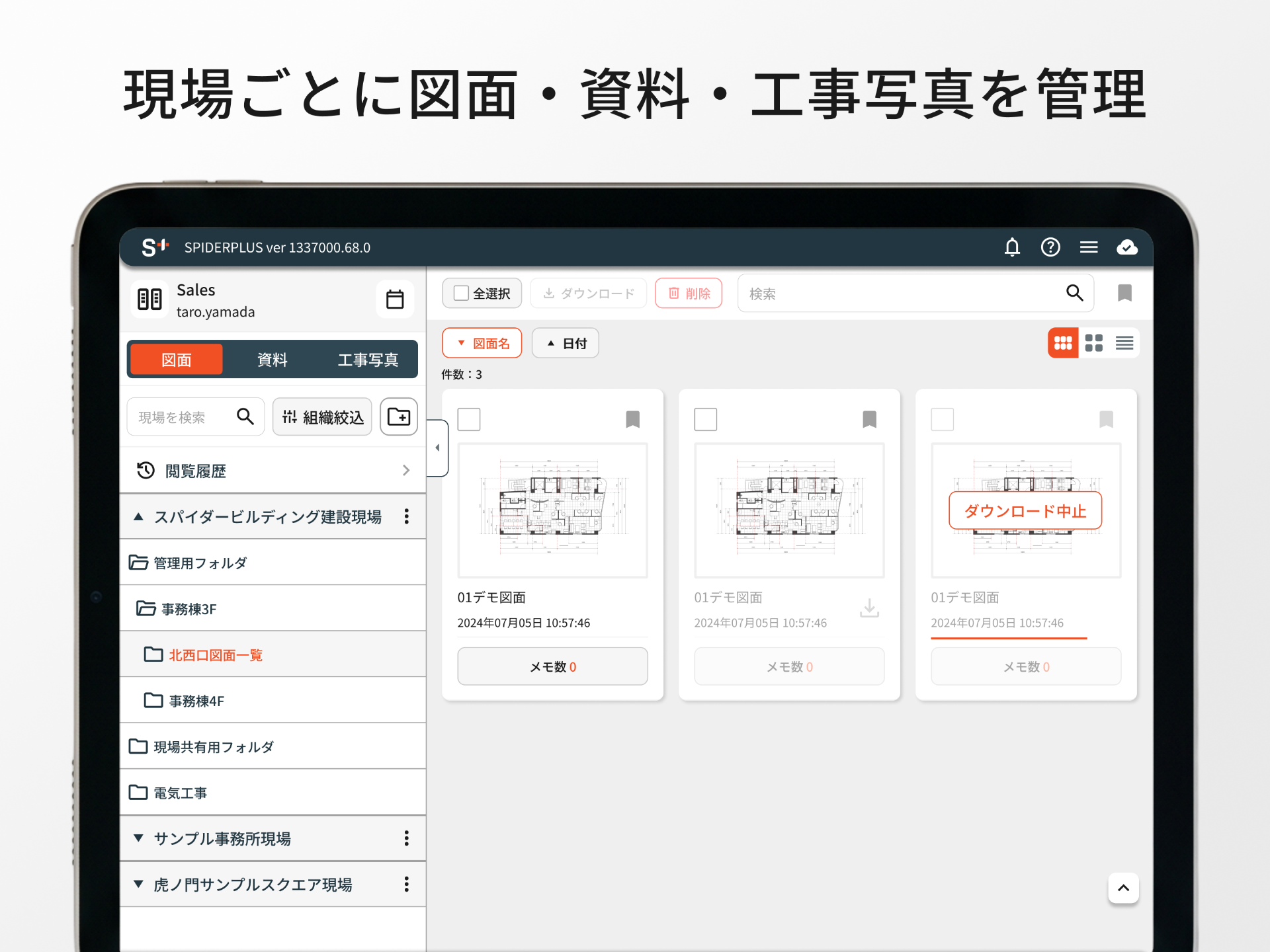
Task: Bookmark the third downloading drawing card
Action: coord(1107,419)
